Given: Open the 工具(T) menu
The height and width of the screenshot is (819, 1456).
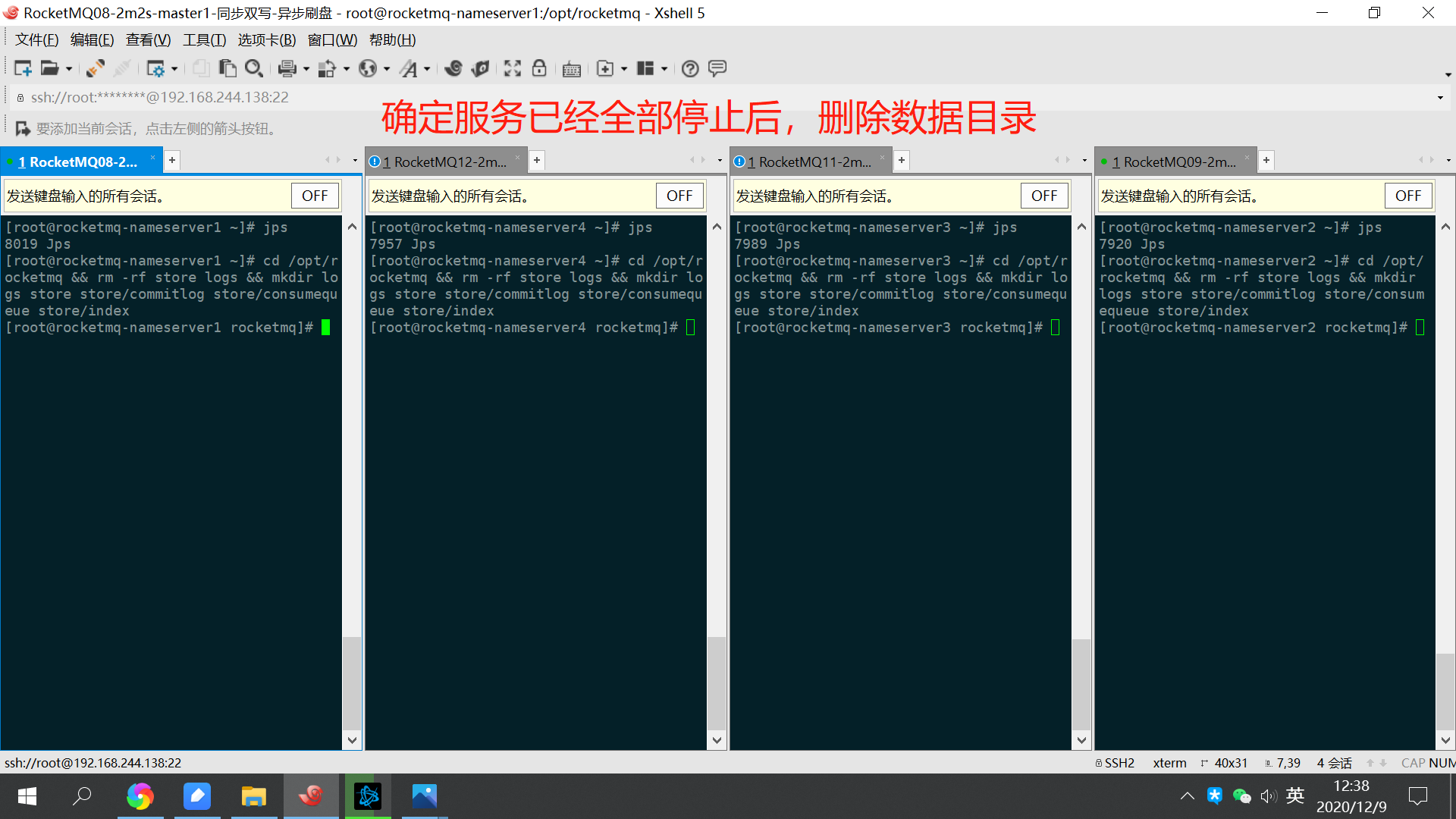Looking at the screenshot, I should (x=204, y=40).
